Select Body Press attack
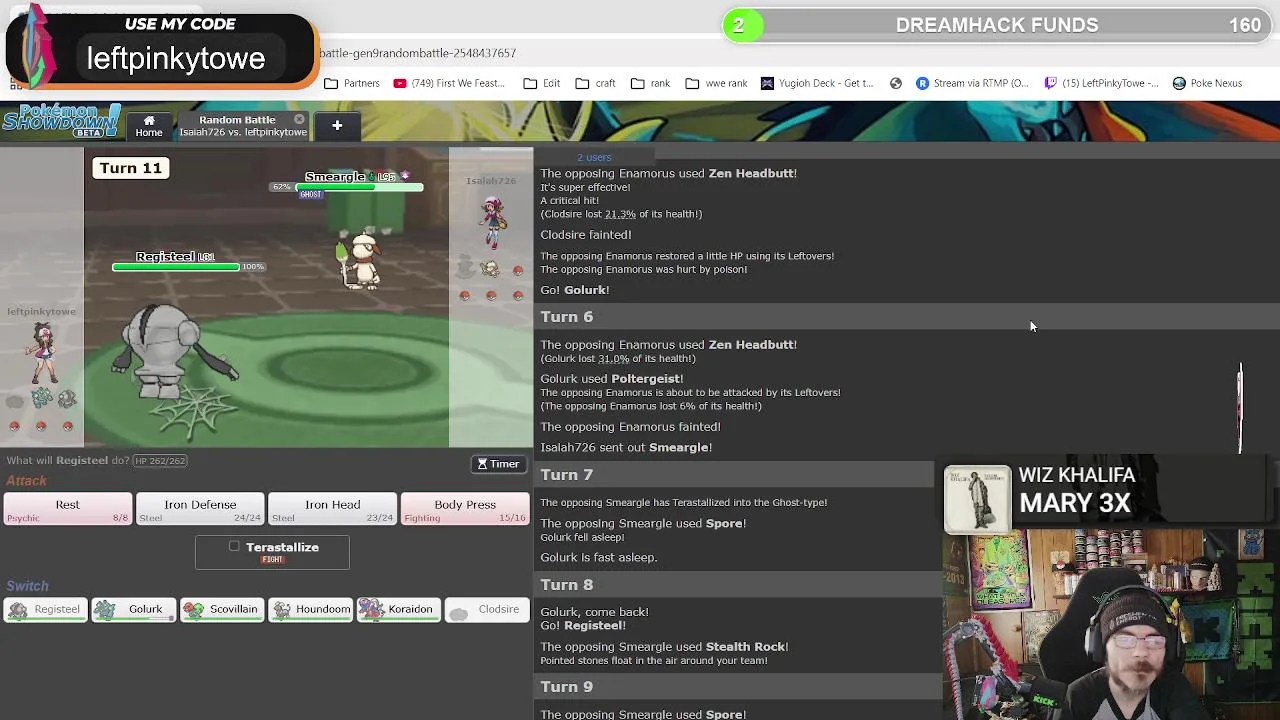1280x720 pixels. tap(464, 509)
